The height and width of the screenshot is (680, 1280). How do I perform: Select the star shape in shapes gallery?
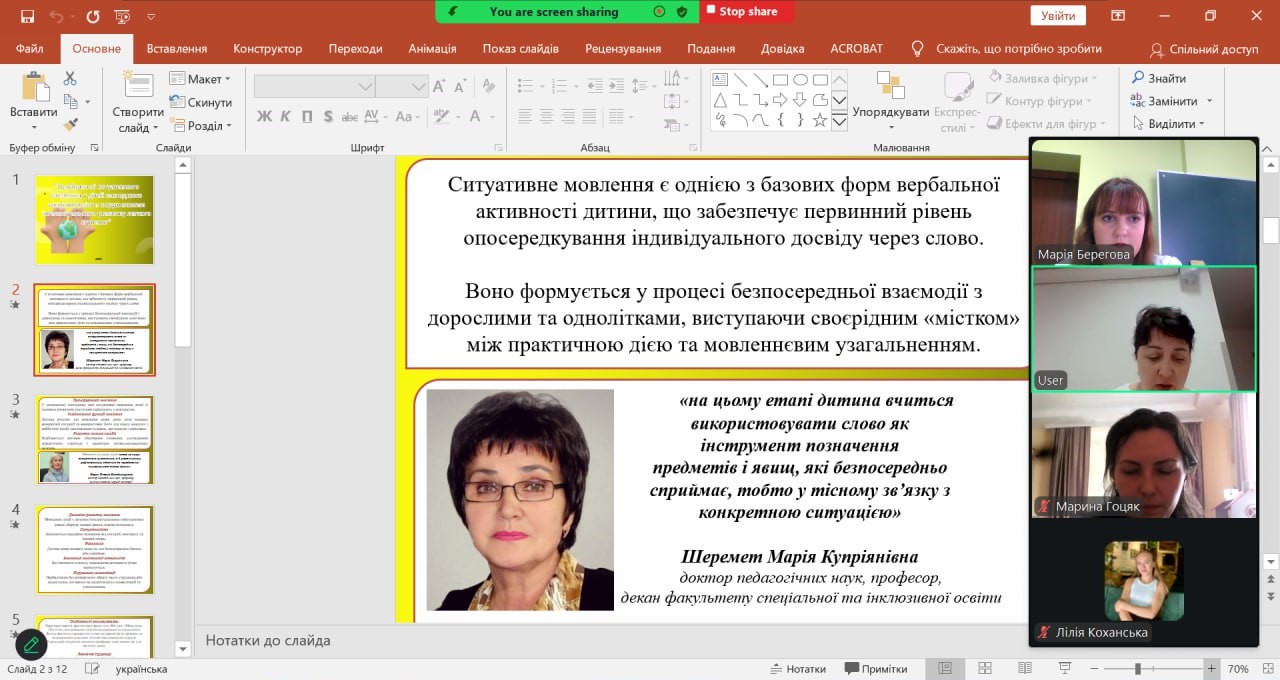[x=820, y=120]
